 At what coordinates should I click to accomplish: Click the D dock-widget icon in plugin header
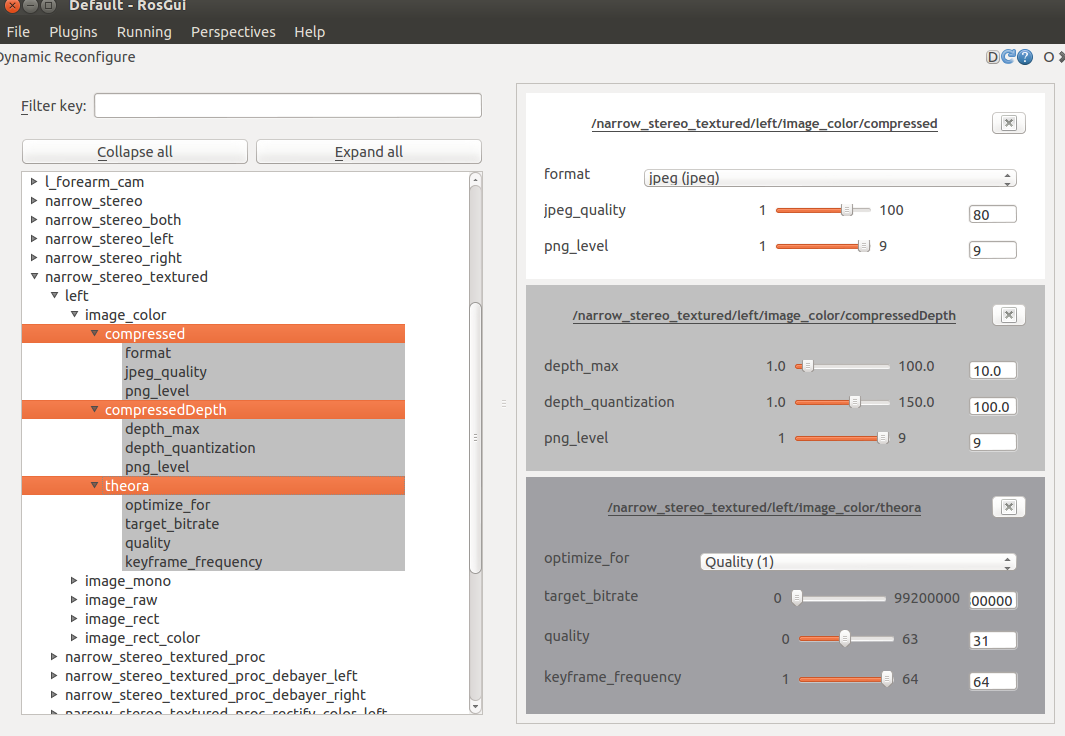click(993, 57)
